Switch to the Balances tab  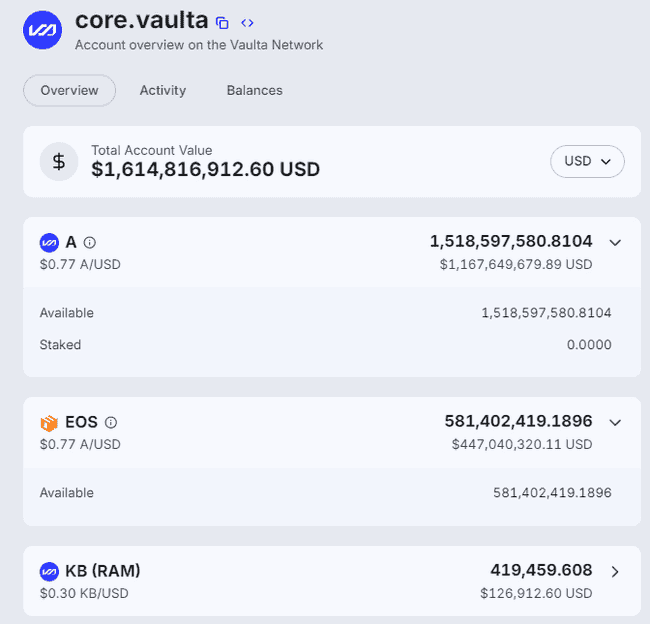click(x=254, y=90)
